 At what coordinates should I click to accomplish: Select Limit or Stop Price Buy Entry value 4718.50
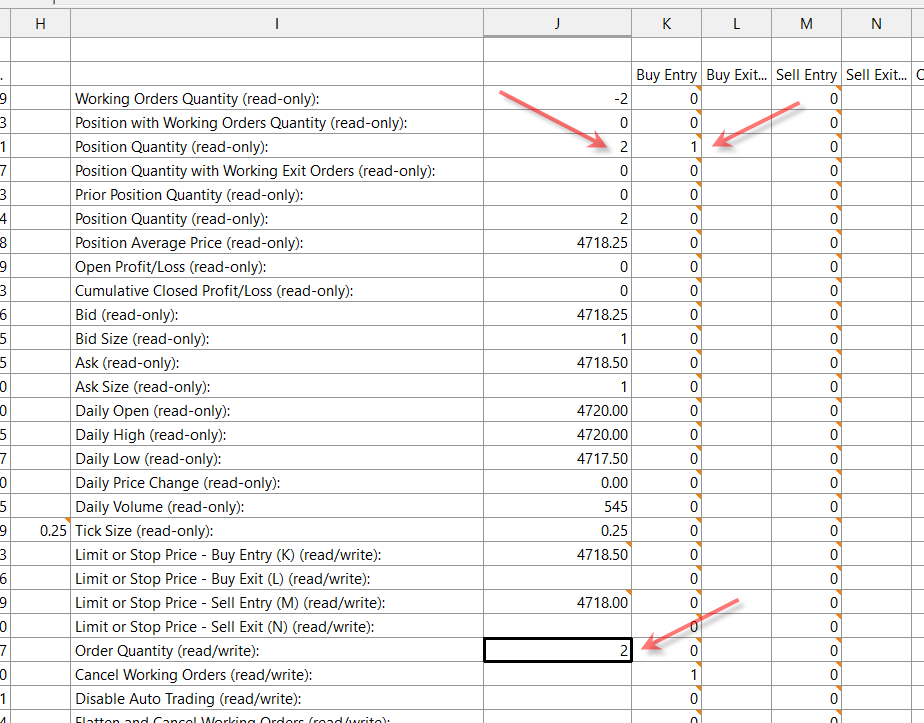pyautogui.click(x=557, y=554)
